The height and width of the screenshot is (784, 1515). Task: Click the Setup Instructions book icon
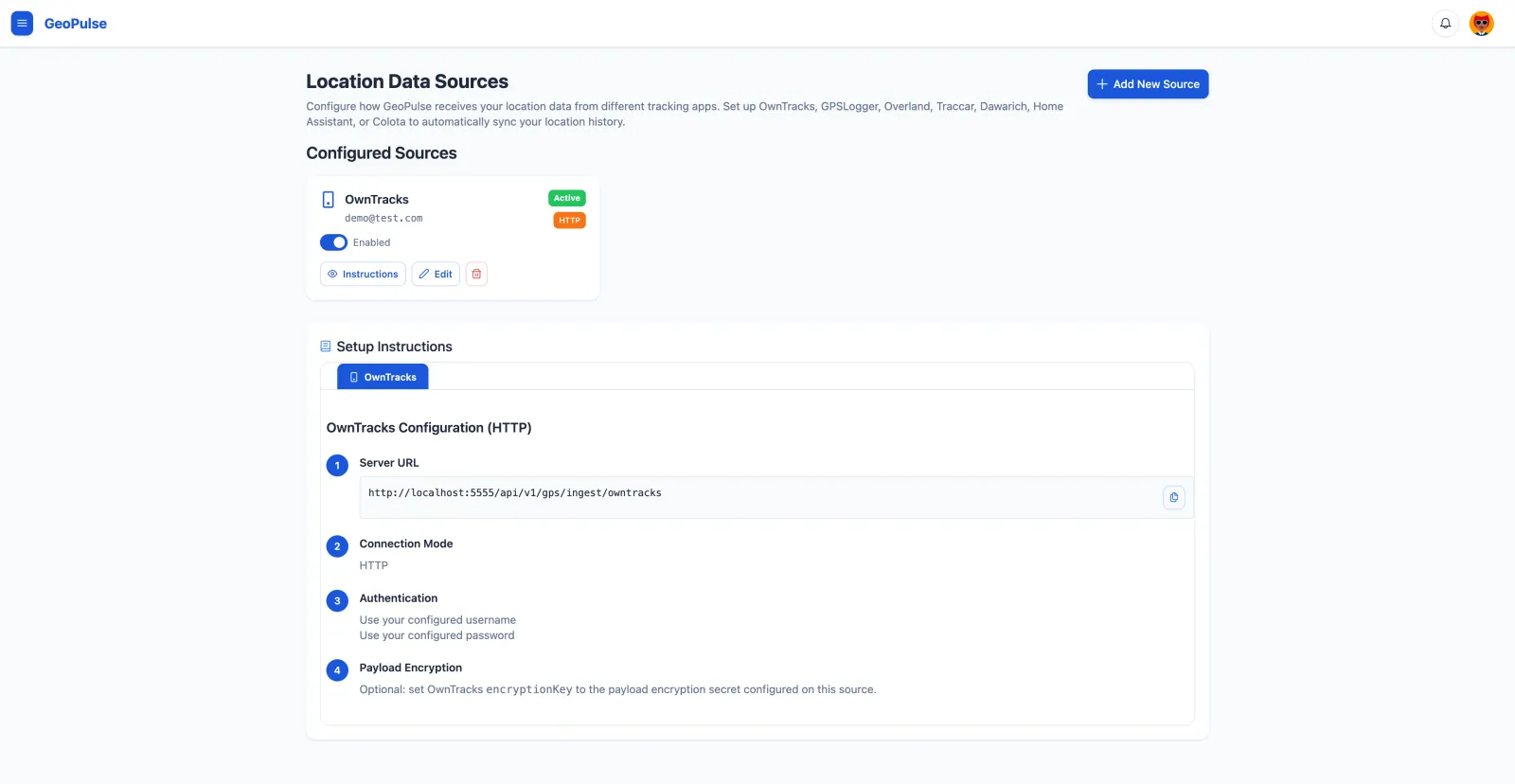pos(326,347)
